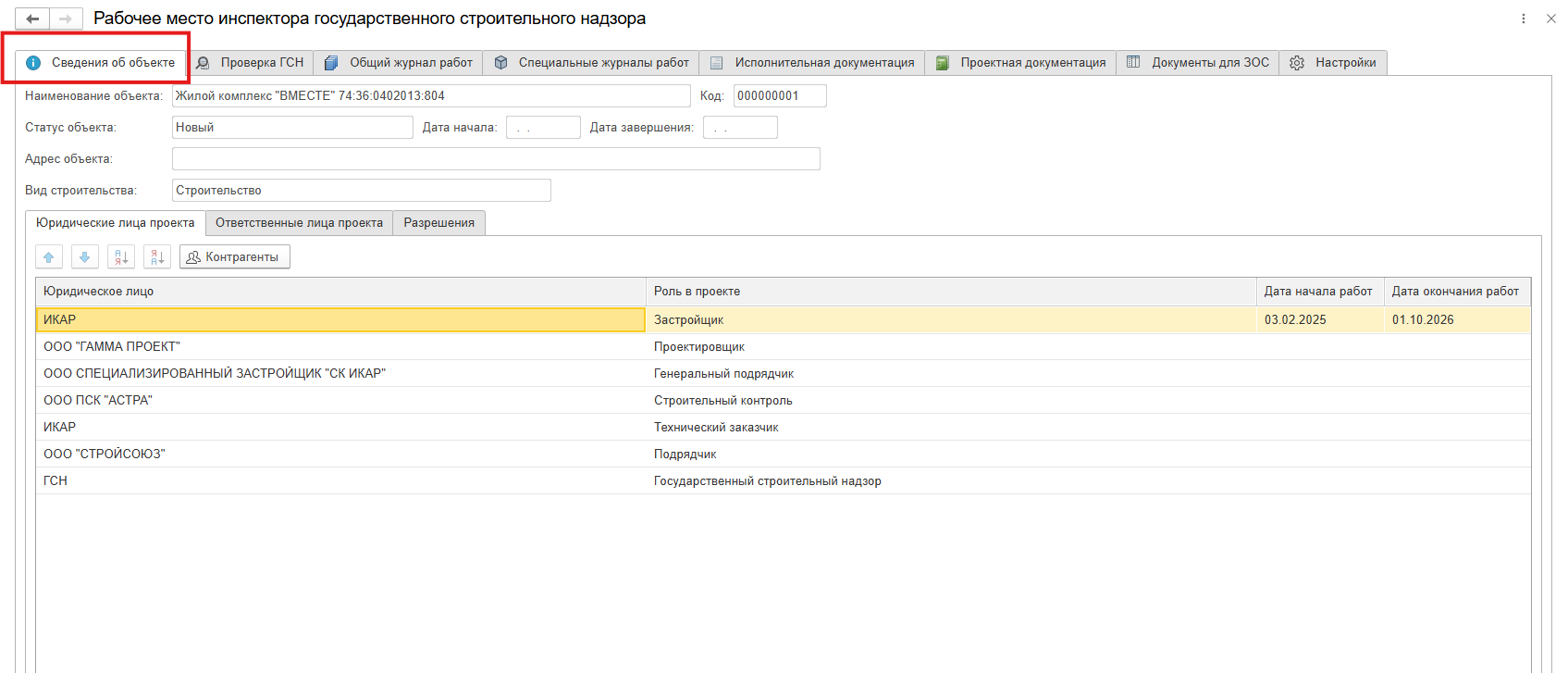Sort list descending Я-A

(x=157, y=257)
